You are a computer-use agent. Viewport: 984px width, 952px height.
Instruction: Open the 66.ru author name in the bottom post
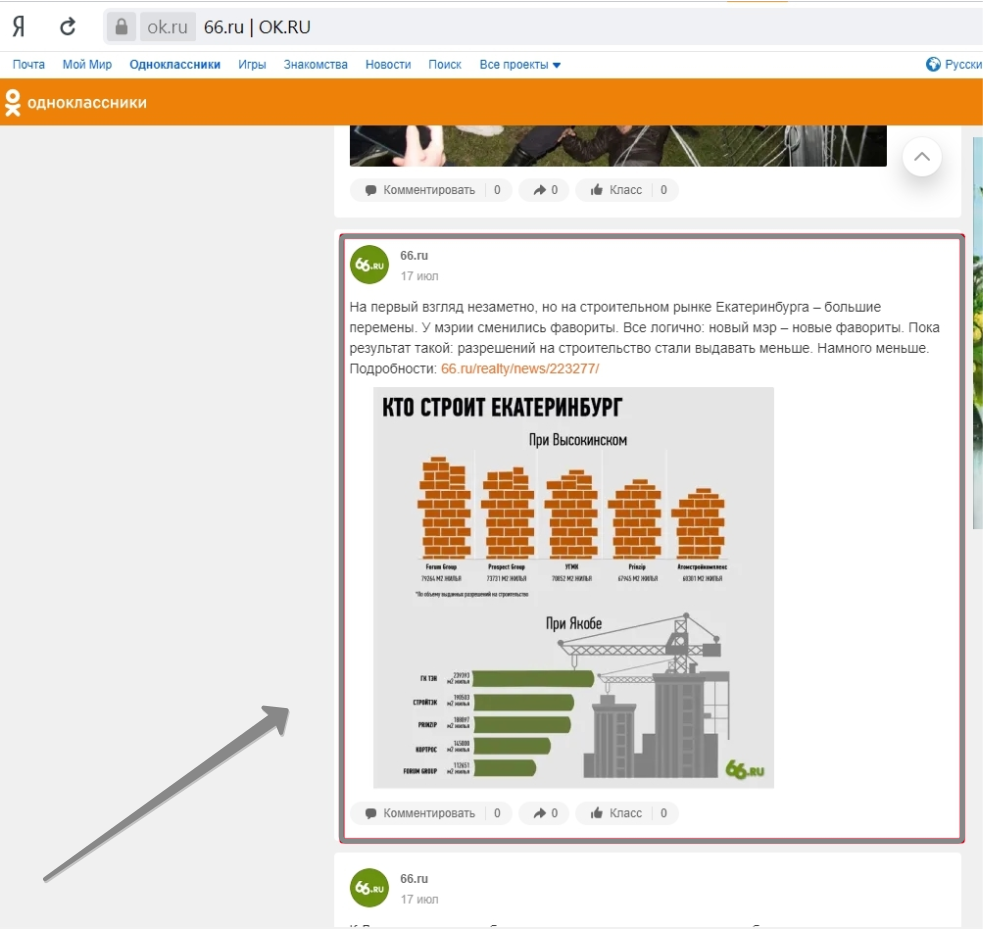pos(414,879)
